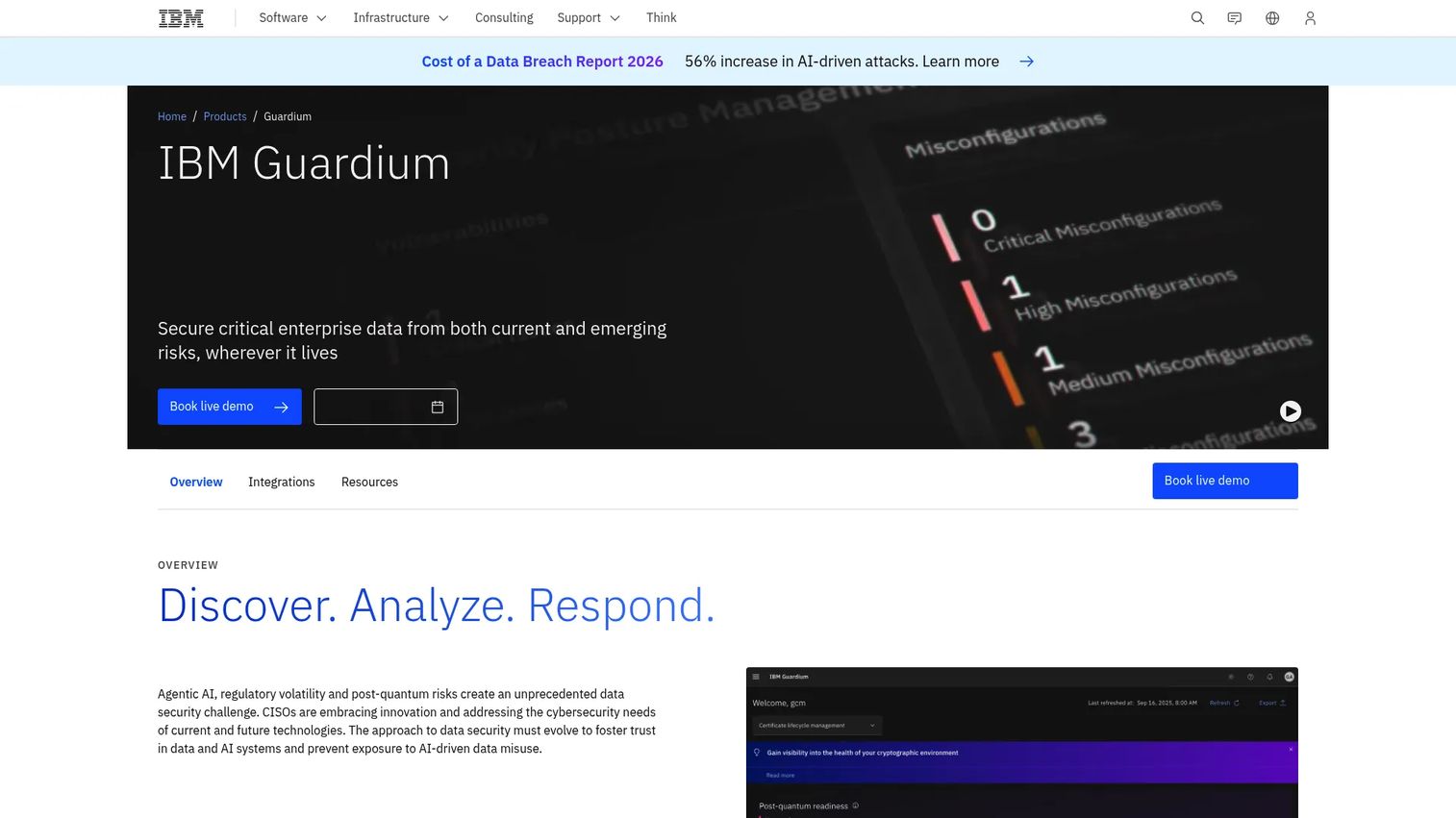Screen dimensions: 1456x818
Task: Open the search magnifier icon
Action: [x=1197, y=18]
